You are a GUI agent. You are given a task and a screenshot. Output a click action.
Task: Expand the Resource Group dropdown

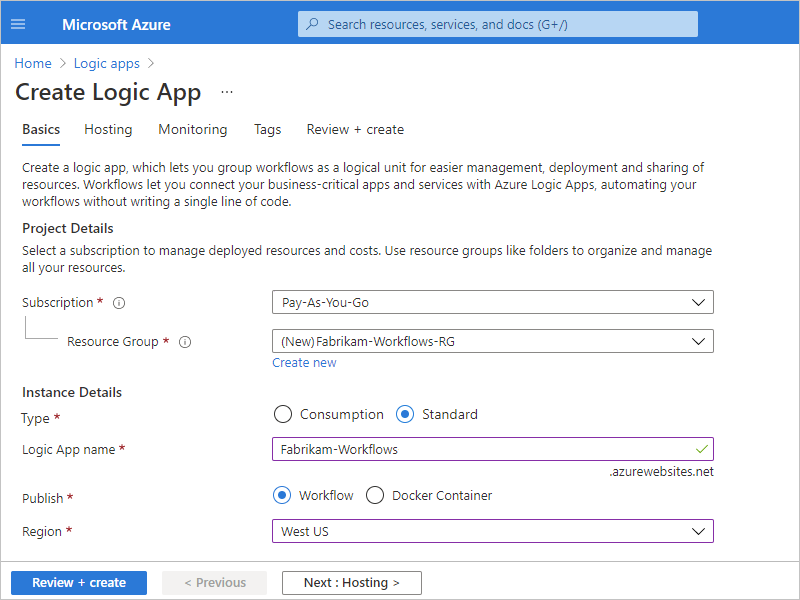click(x=492, y=341)
